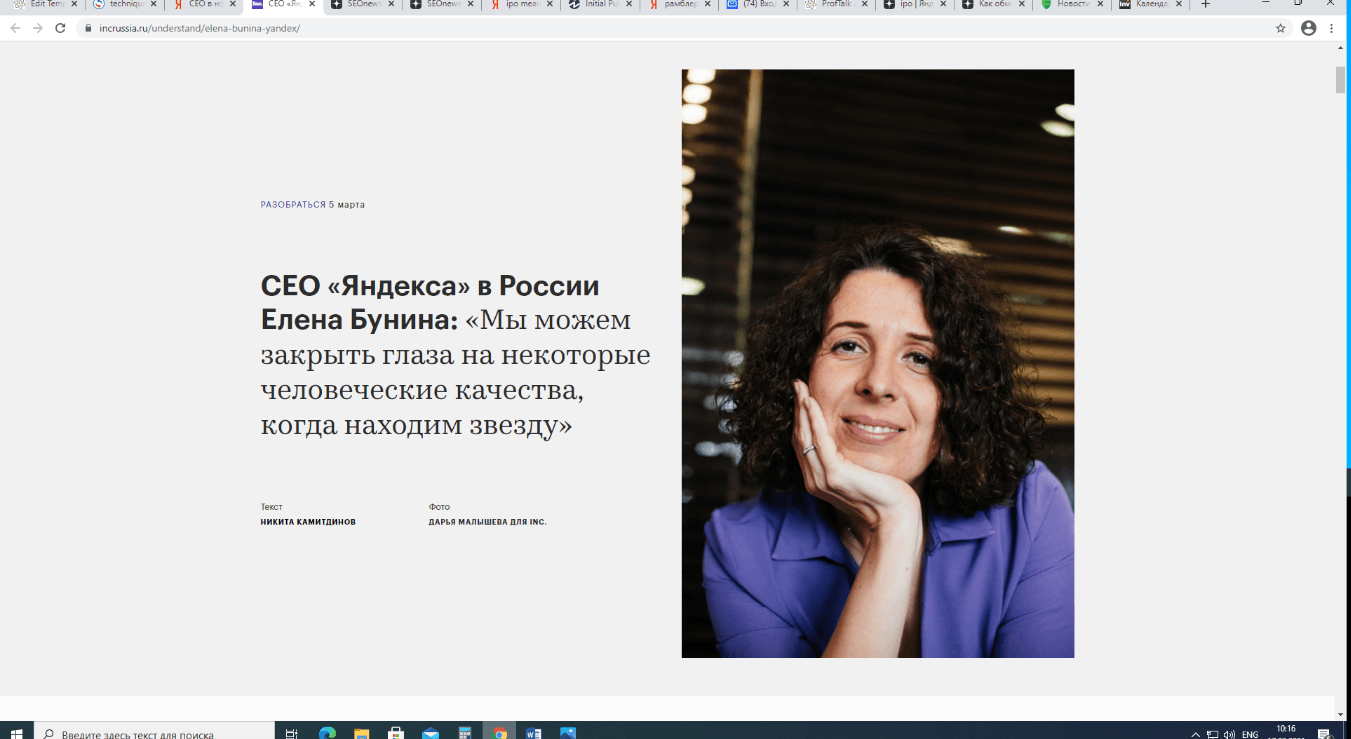Open the Mail app from the taskbar
Image resolution: width=1351 pixels, height=739 pixels.
point(430,733)
